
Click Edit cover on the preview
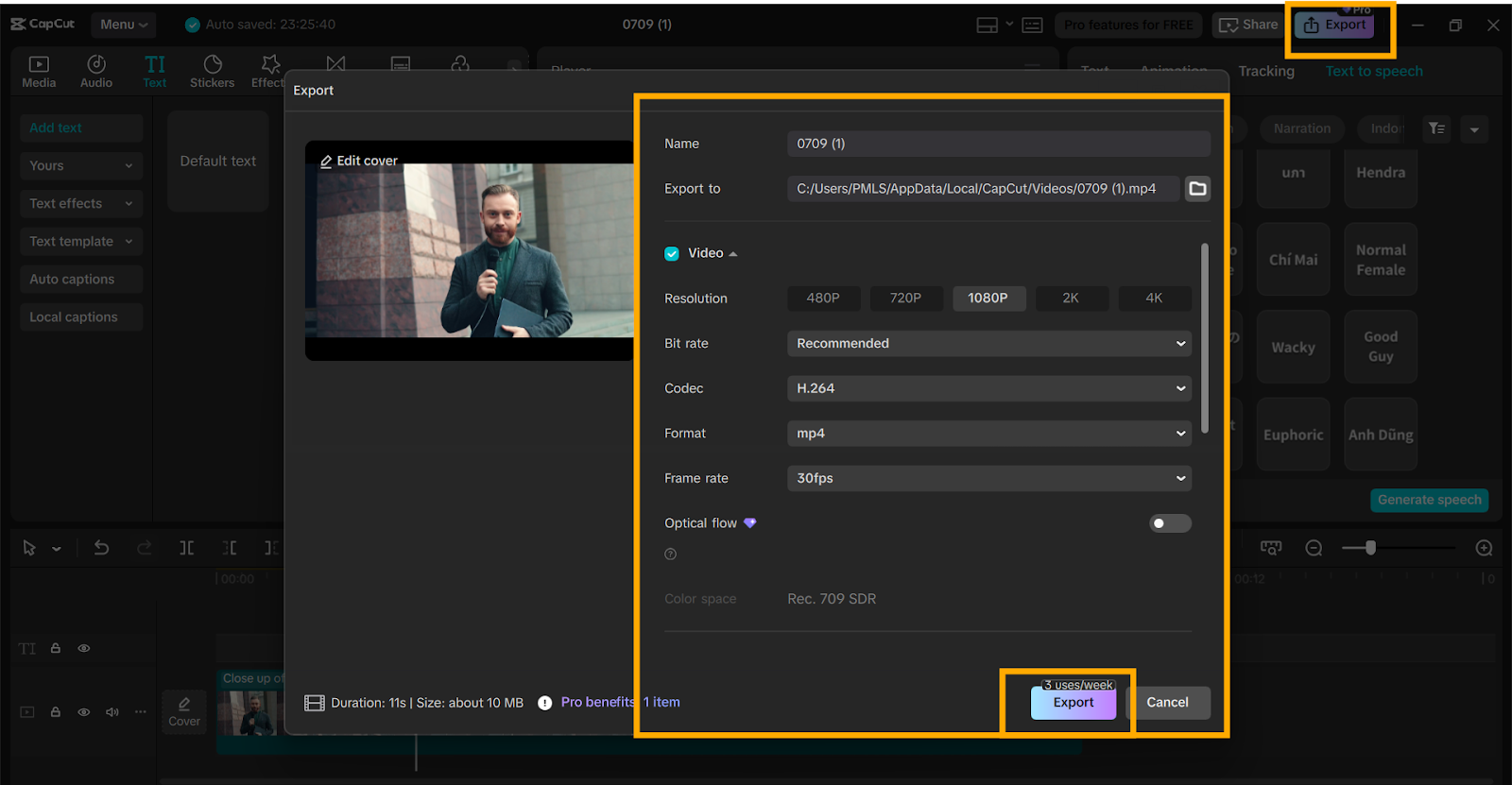tap(359, 162)
